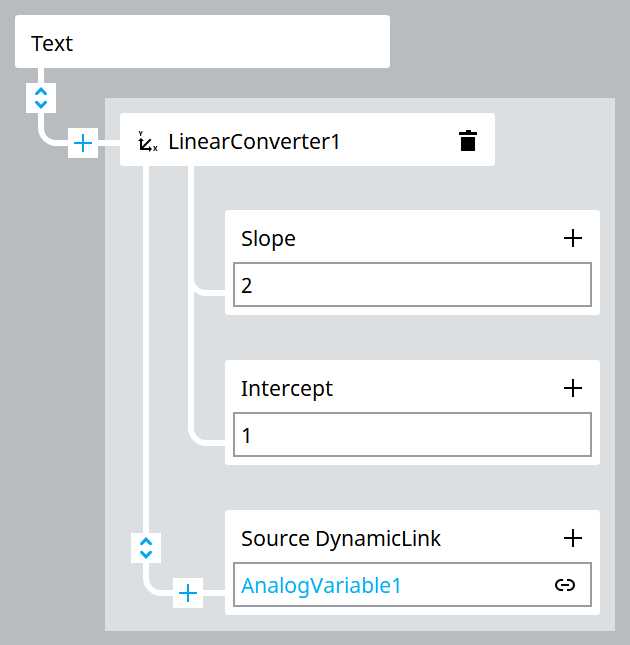Focus the Slope value field containing 2

pos(412,285)
